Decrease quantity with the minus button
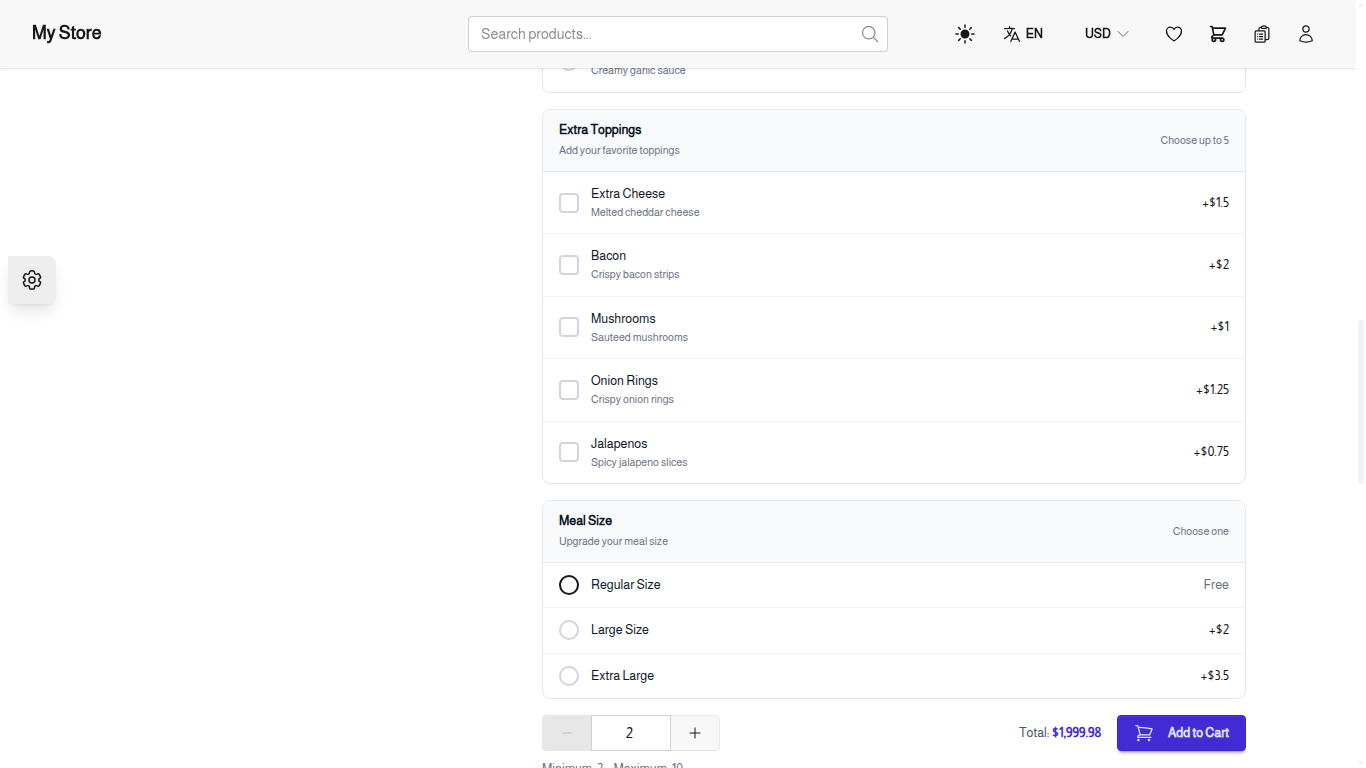 point(566,732)
